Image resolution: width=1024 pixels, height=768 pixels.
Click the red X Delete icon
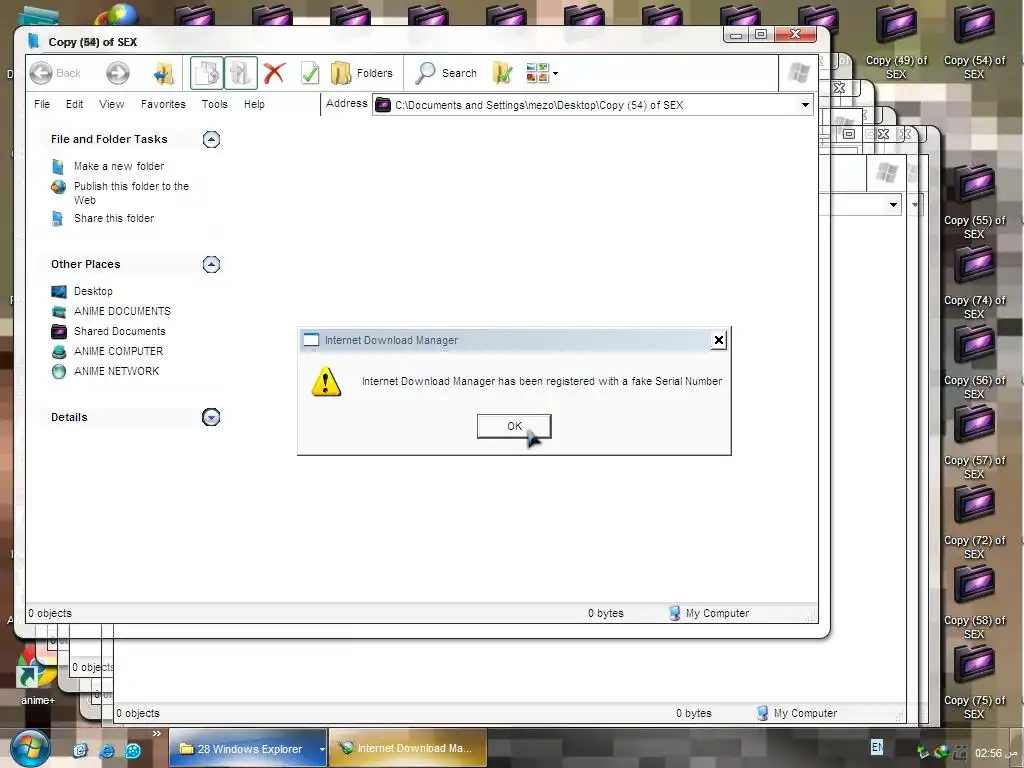pyautogui.click(x=274, y=73)
